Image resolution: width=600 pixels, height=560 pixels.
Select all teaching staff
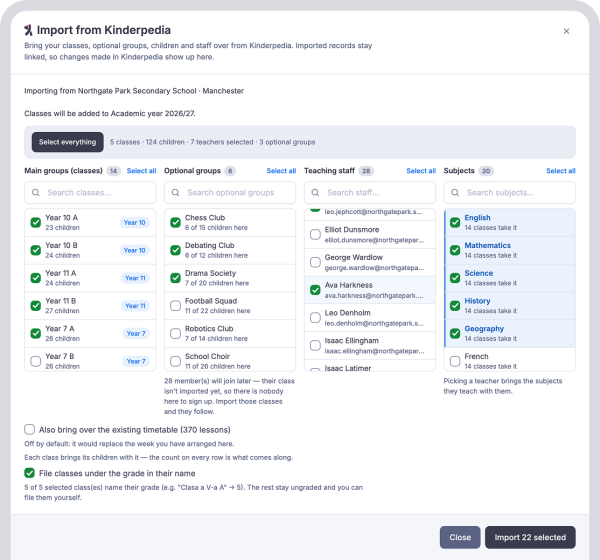(421, 171)
